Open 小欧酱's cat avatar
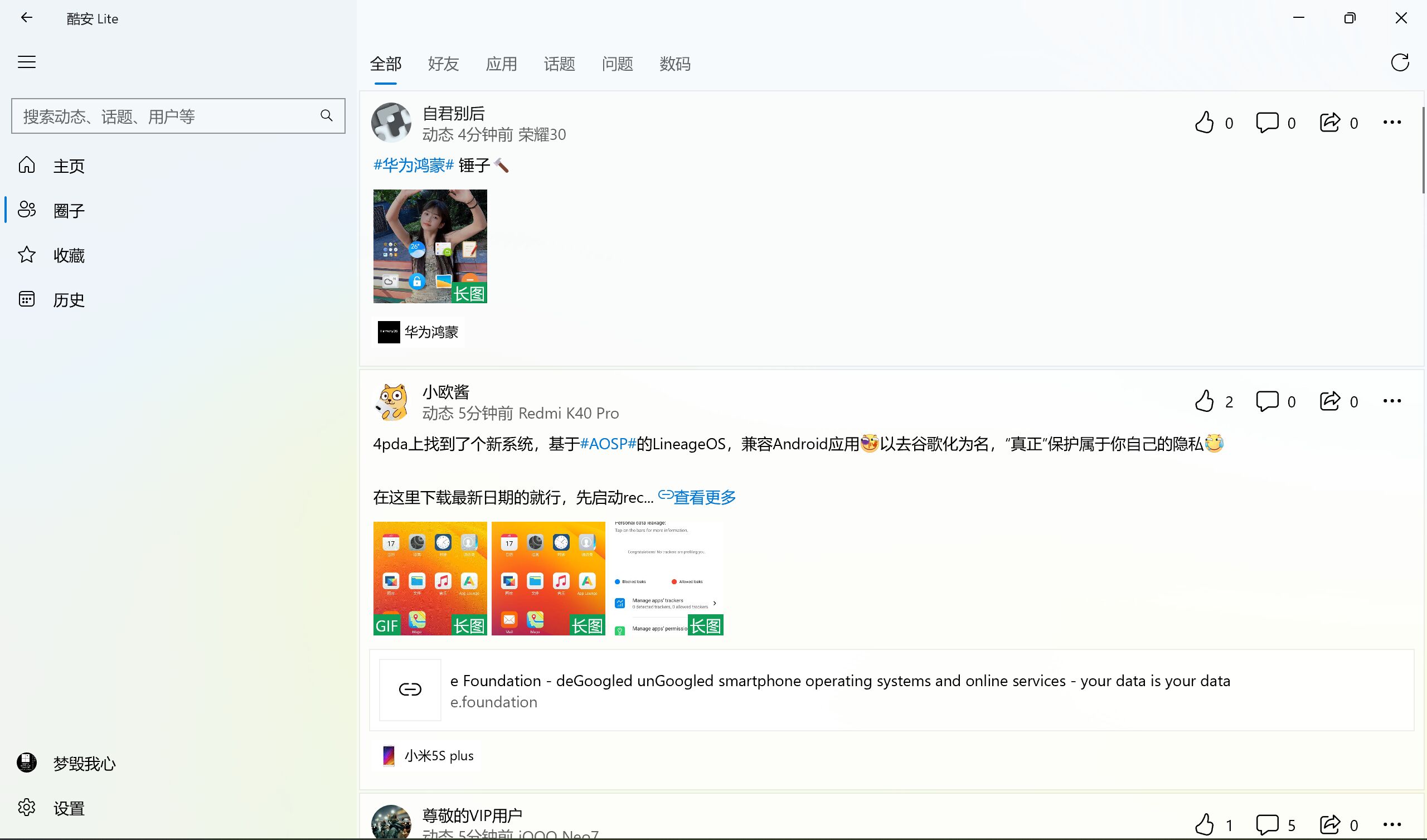The width and height of the screenshot is (1427, 840). (x=391, y=401)
